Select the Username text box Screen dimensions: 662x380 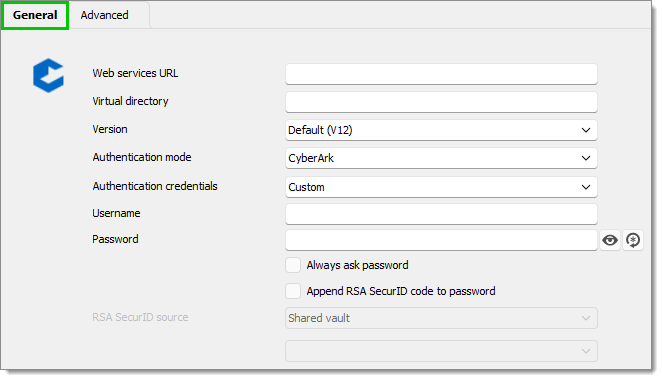(441, 214)
